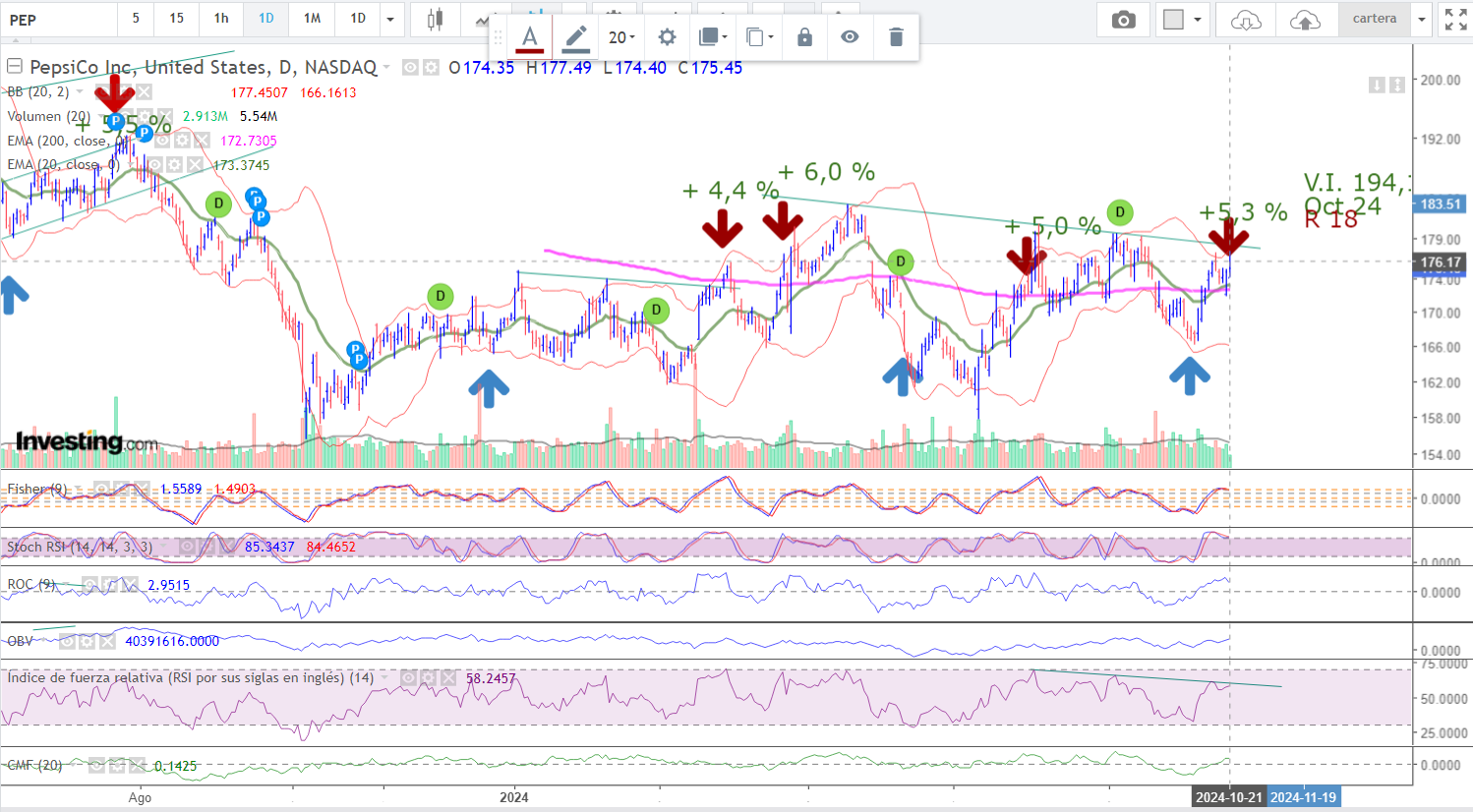Remove the EMA (20, close, 0) indicator
Screen dimensions: 1473x812
[195, 165]
